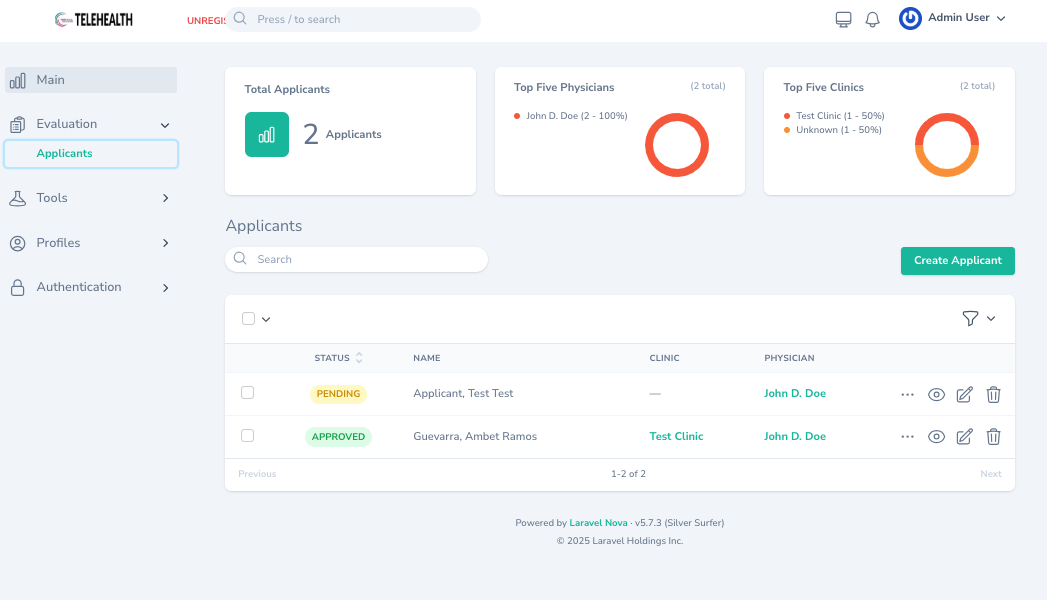
Task: Delete the Applicant, Test Test row
Action: (993, 394)
